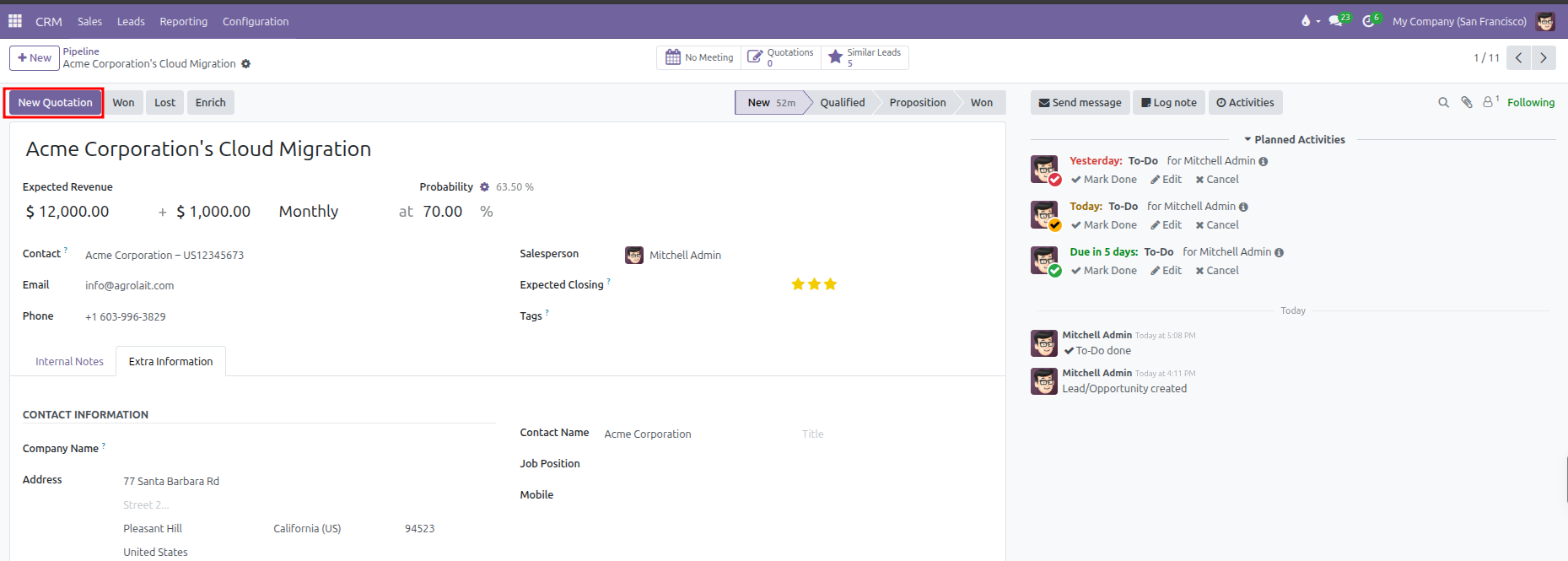The height and width of the screenshot is (561, 1568).
Task: Select the Extra Information tab
Action: coord(170,361)
